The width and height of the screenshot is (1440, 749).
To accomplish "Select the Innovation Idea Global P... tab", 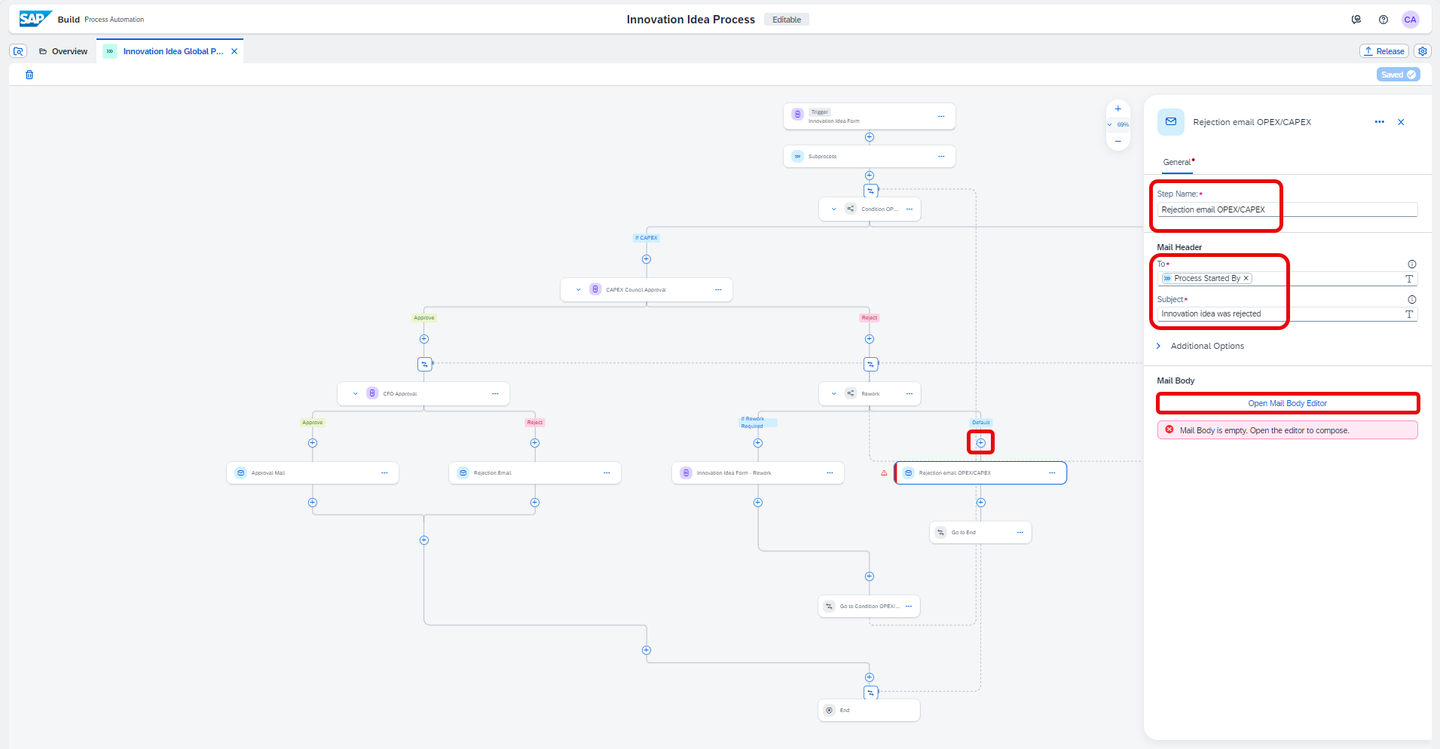I will (173, 51).
